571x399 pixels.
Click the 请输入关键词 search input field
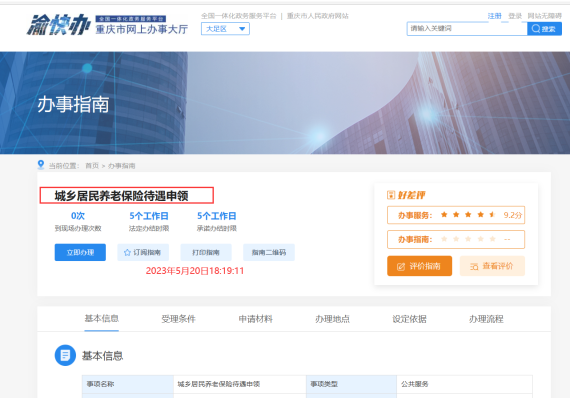pos(467,28)
